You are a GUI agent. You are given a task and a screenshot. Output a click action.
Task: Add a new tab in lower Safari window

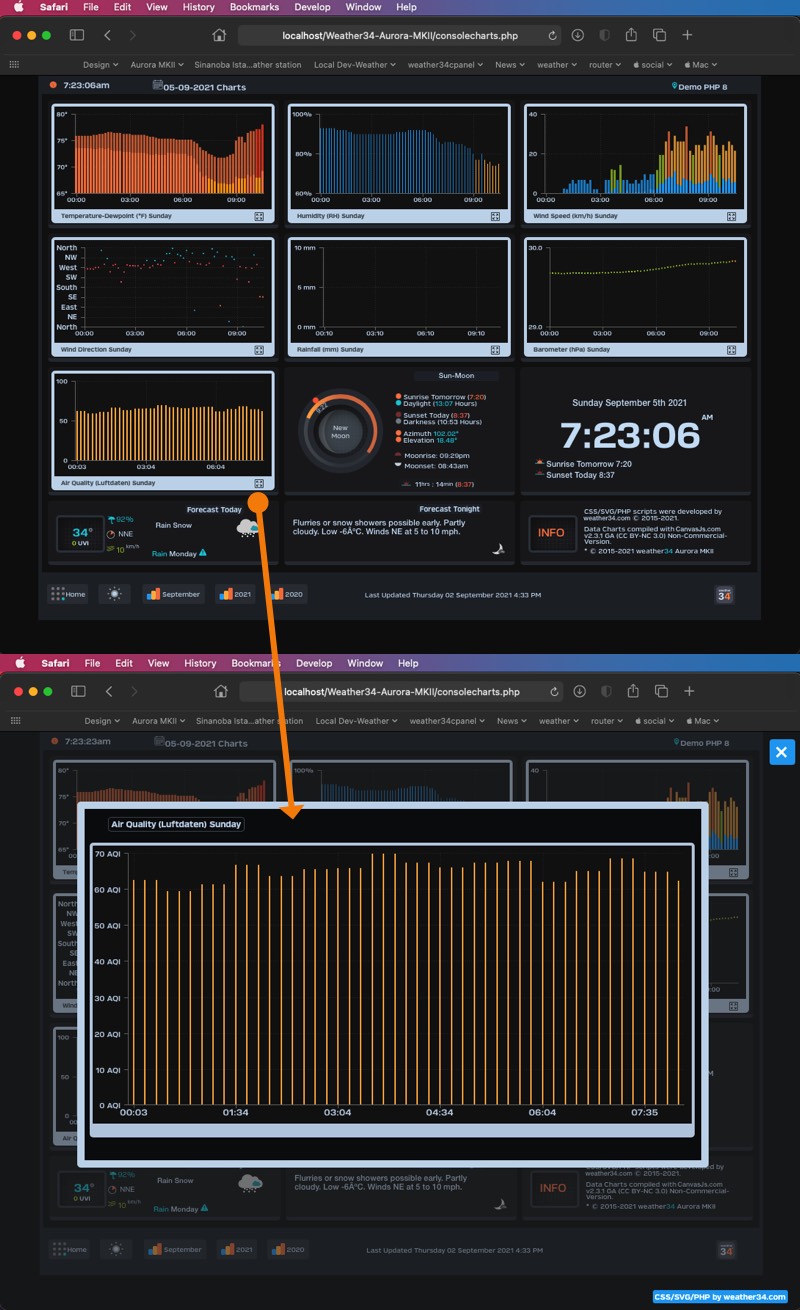[x=689, y=691]
